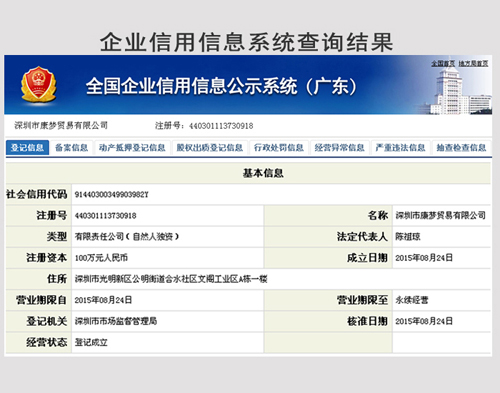500x393 pixels.
Task: Open the 动产抵押登记信息 tab
Action: [132, 148]
